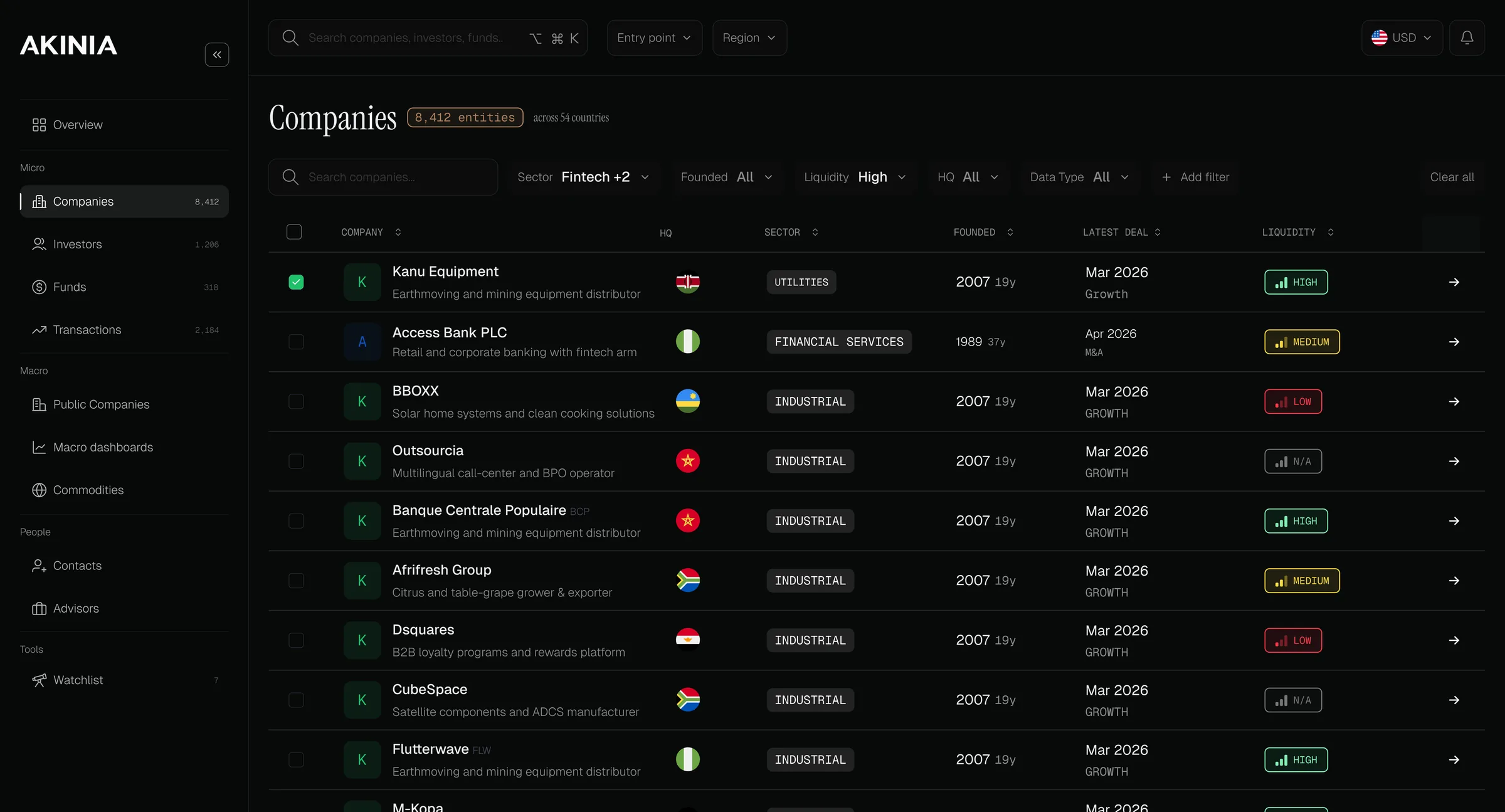Open Afrifresh Group row arrow
The height and width of the screenshot is (812, 1505).
[1454, 581]
